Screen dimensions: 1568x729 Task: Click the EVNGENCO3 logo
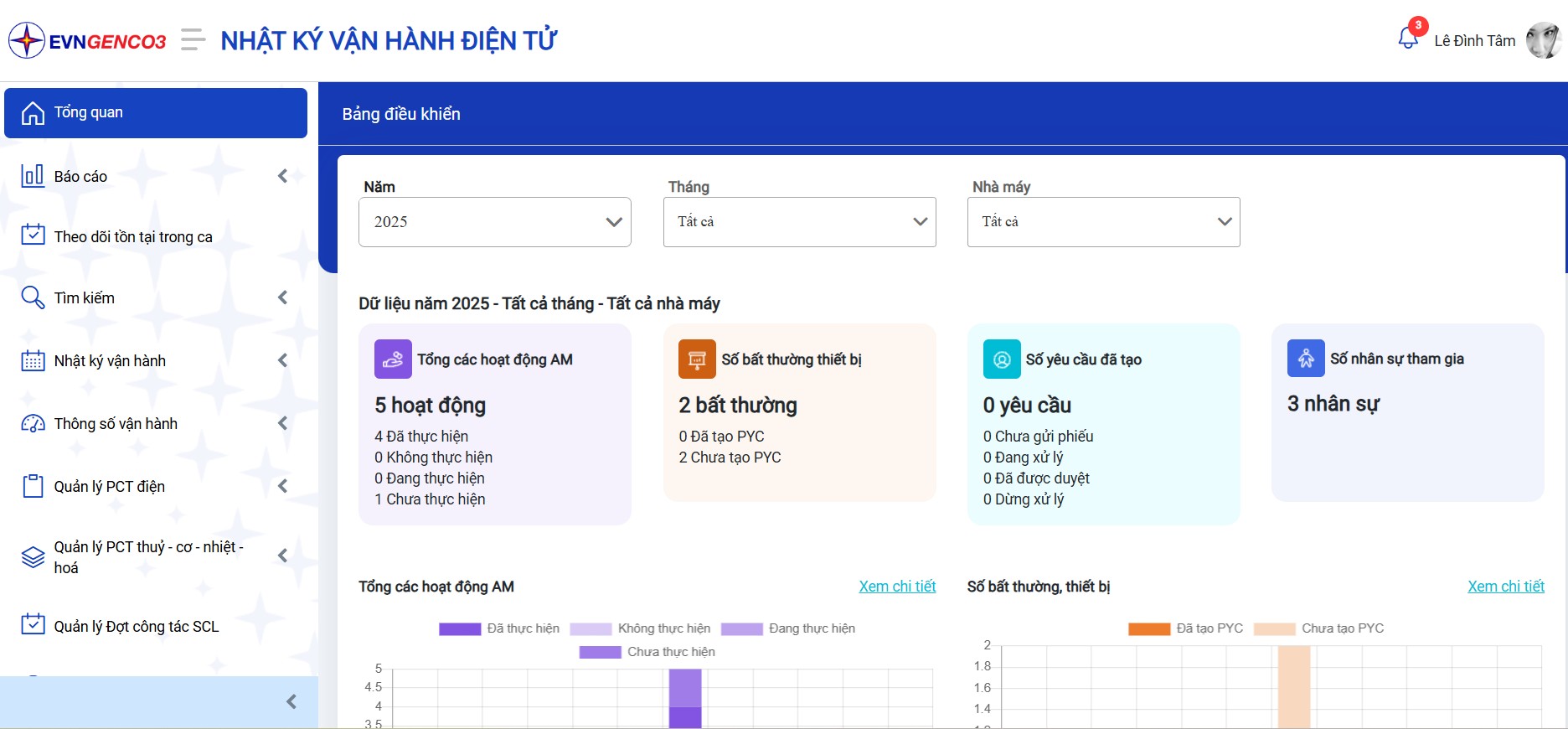click(87, 40)
